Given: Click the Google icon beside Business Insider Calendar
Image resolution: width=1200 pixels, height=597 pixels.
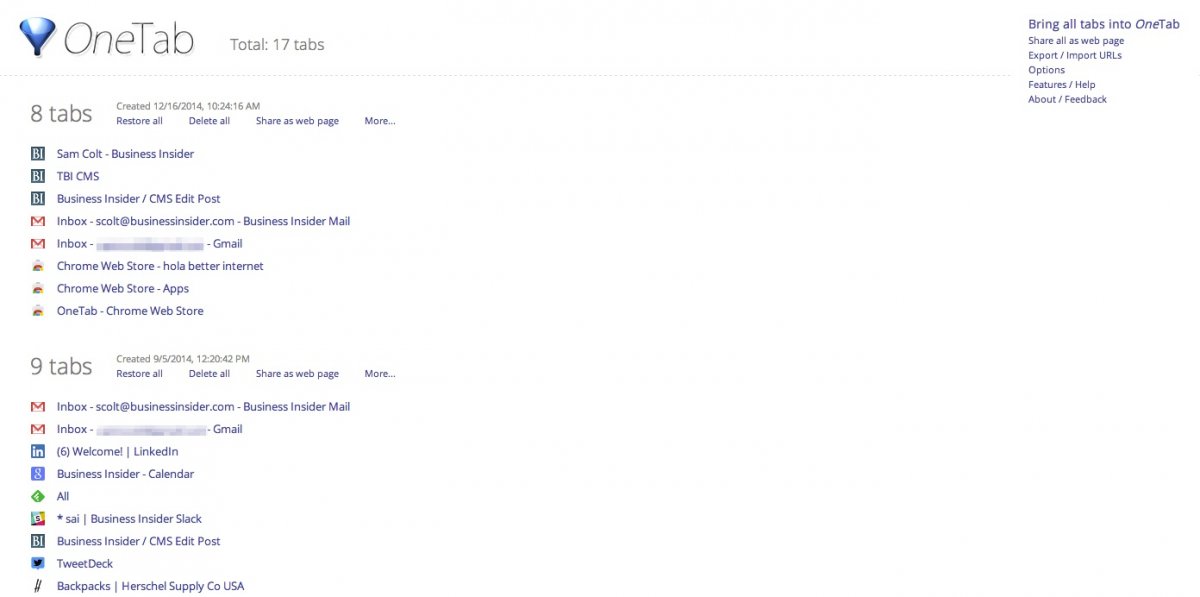Looking at the screenshot, I should click(38, 474).
